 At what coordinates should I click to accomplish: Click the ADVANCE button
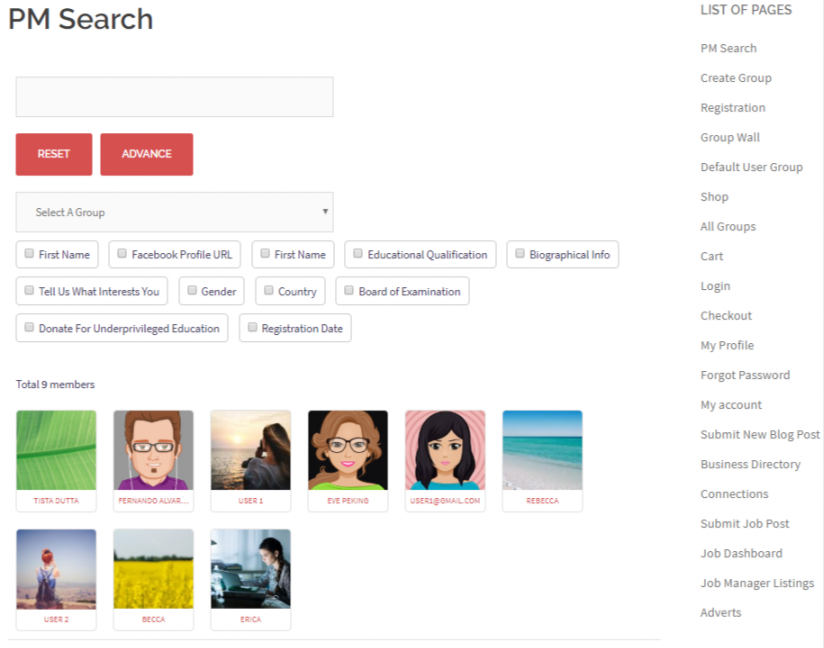(146, 154)
